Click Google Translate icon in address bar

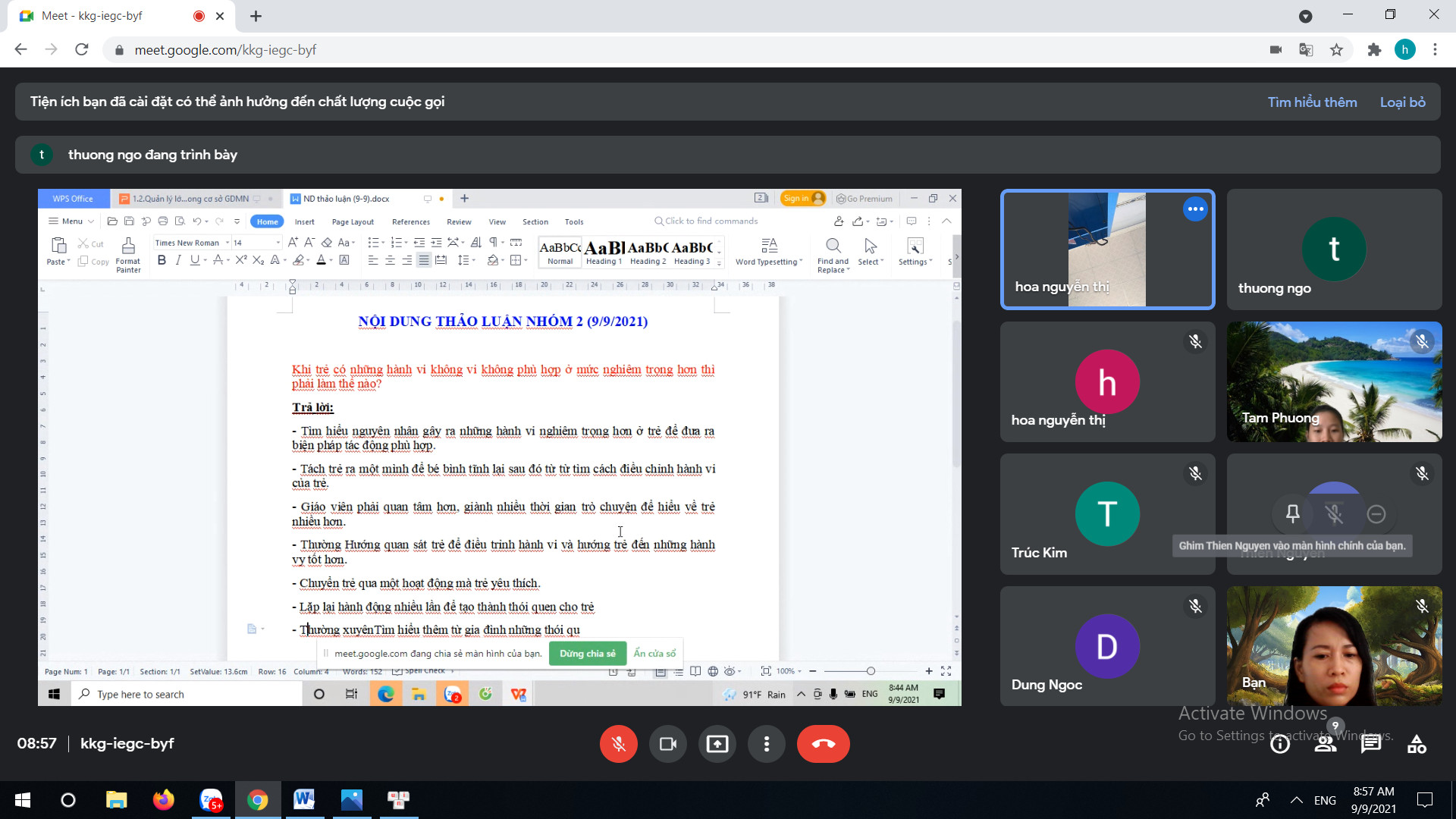coord(1306,50)
